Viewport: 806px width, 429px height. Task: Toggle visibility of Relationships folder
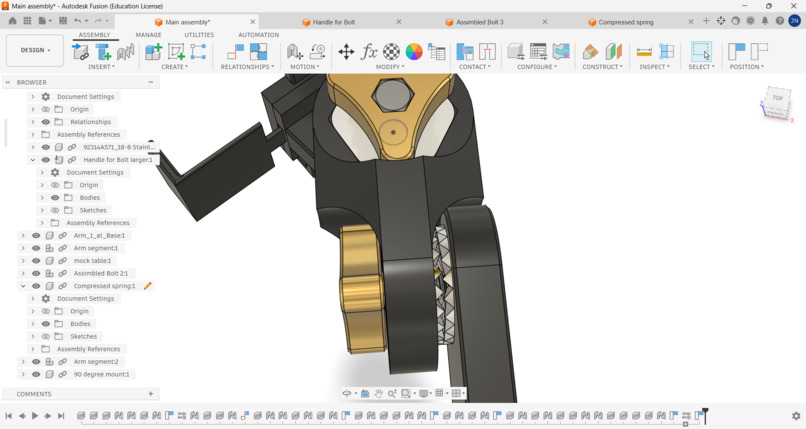tap(46, 122)
